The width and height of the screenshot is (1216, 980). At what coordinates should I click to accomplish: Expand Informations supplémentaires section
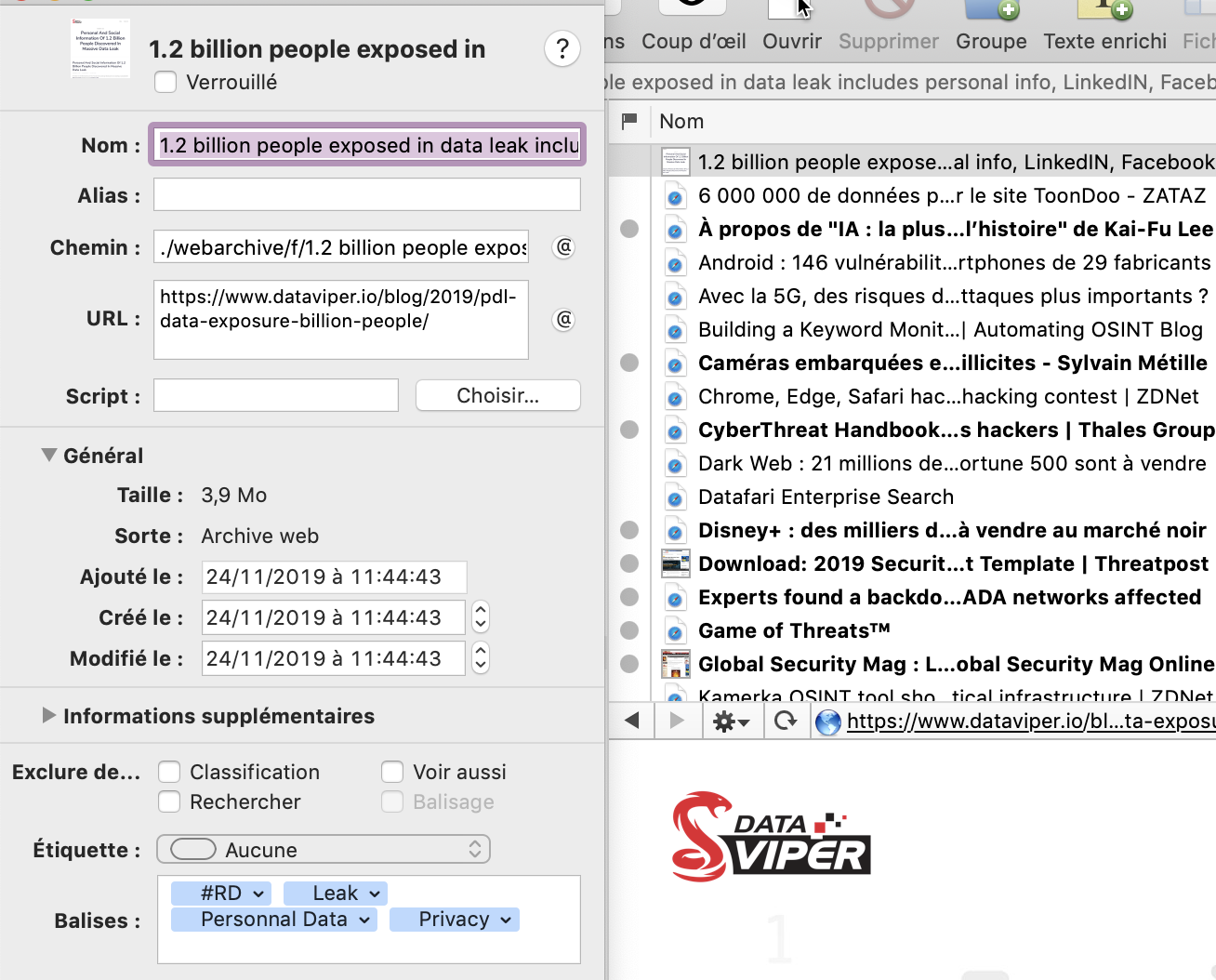click(x=49, y=716)
